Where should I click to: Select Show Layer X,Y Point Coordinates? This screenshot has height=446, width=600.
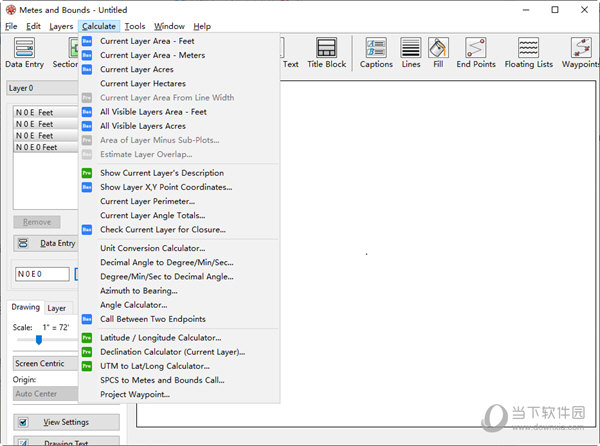click(179, 187)
